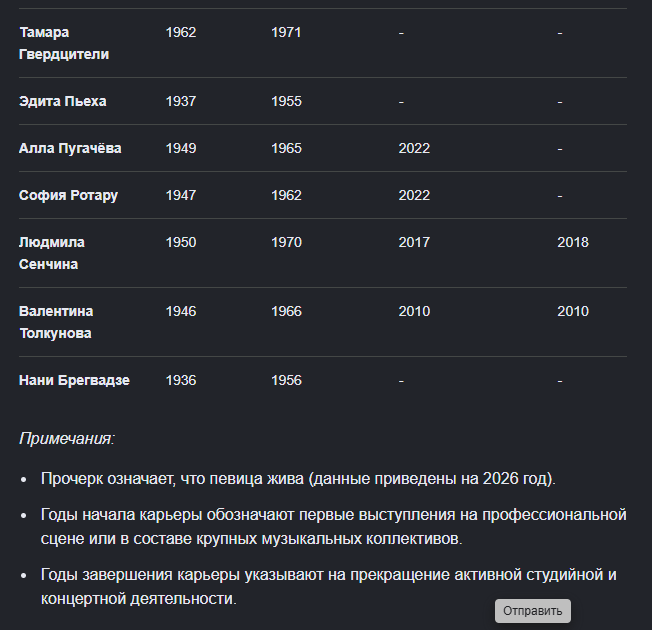The width and height of the screenshot is (652, 630).
Task: Click the Эдита Пьеха row name
Action: pos(63,101)
